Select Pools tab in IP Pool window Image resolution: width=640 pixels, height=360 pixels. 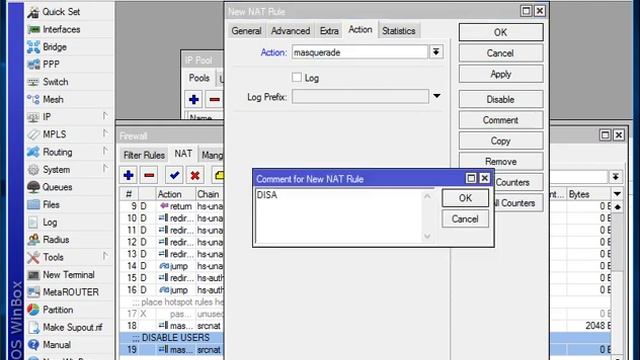tap(199, 78)
